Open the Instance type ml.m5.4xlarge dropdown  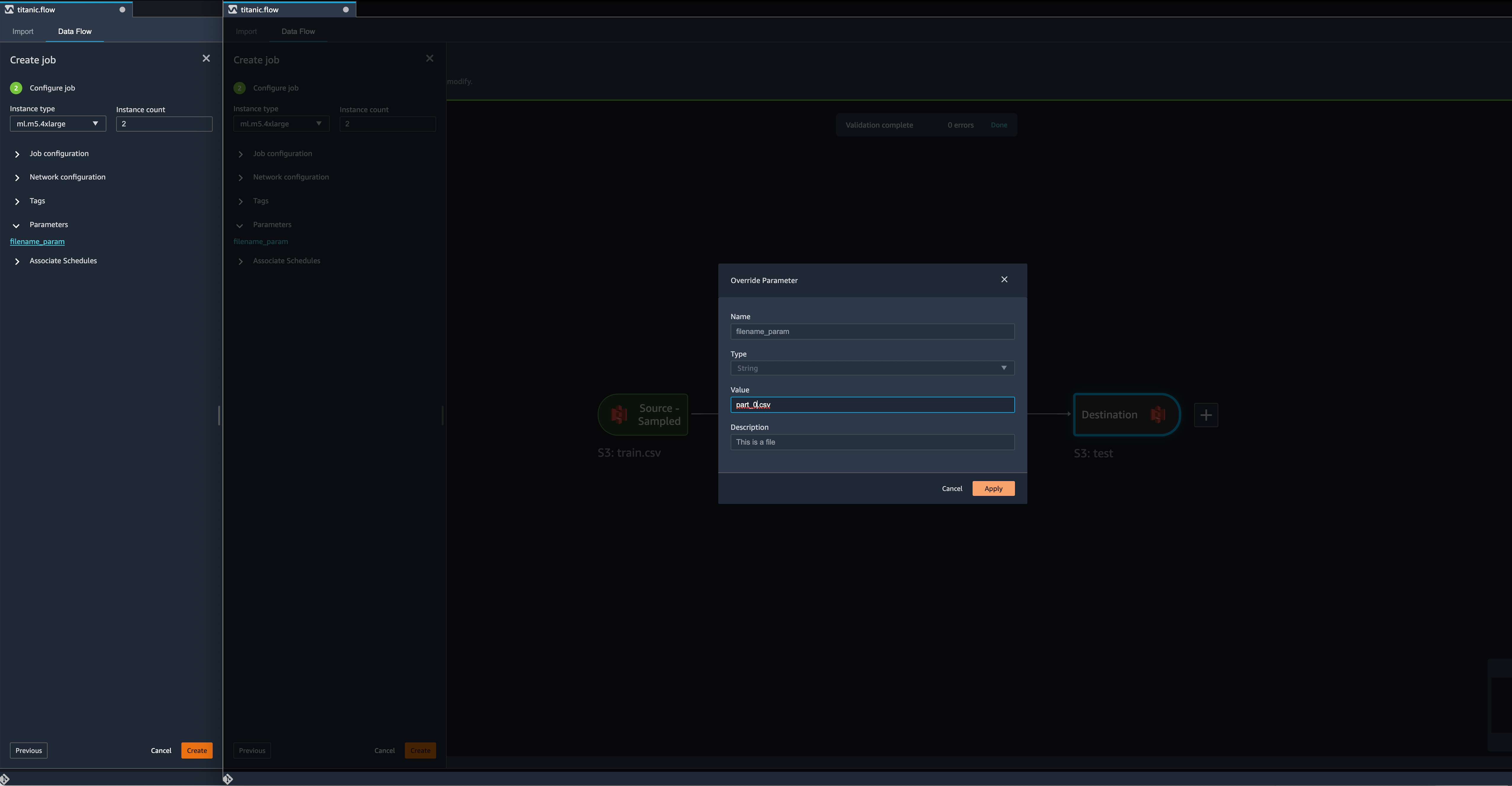(57, 124)
